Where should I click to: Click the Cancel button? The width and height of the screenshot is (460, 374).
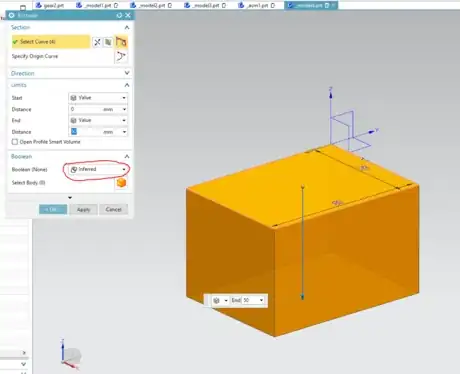113,209
